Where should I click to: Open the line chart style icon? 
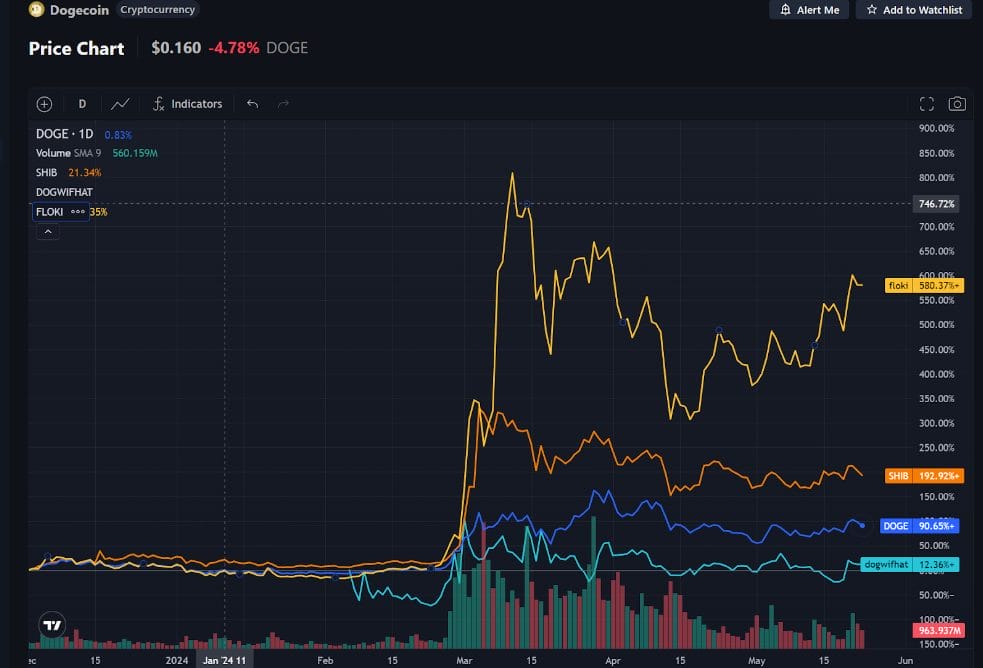click(120, 104)
